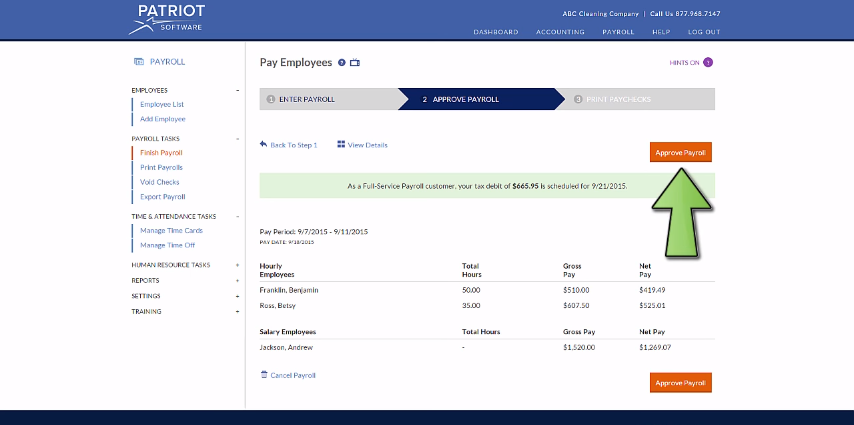Screen dimensions: 854x425
Task: Open Print Payrolls in sidebar
Action: point(161,167)
